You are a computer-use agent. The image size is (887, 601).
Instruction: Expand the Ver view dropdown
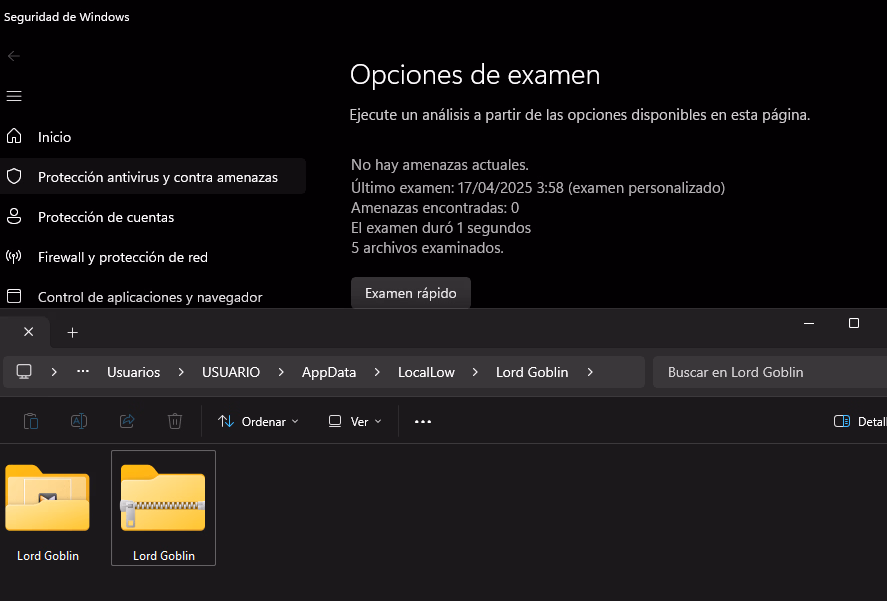[x=355, y=422]
